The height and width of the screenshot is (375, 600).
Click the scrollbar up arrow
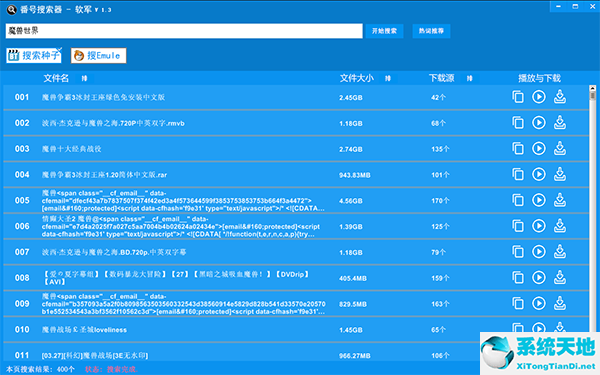(x=593, y=88)
